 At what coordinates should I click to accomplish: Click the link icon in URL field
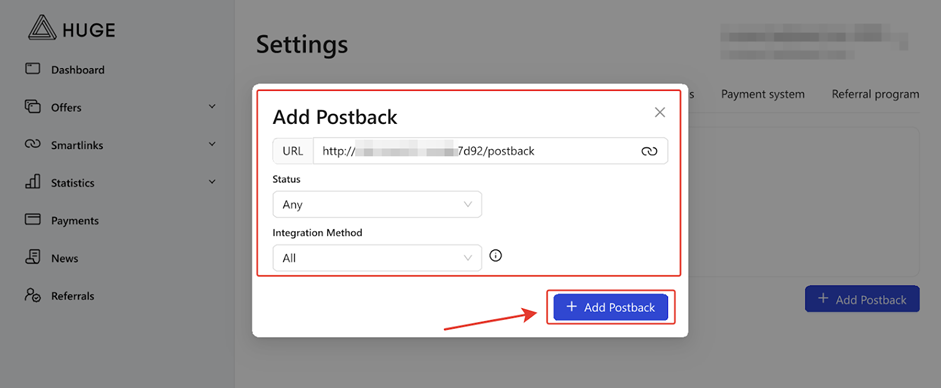tap(649, 152)
